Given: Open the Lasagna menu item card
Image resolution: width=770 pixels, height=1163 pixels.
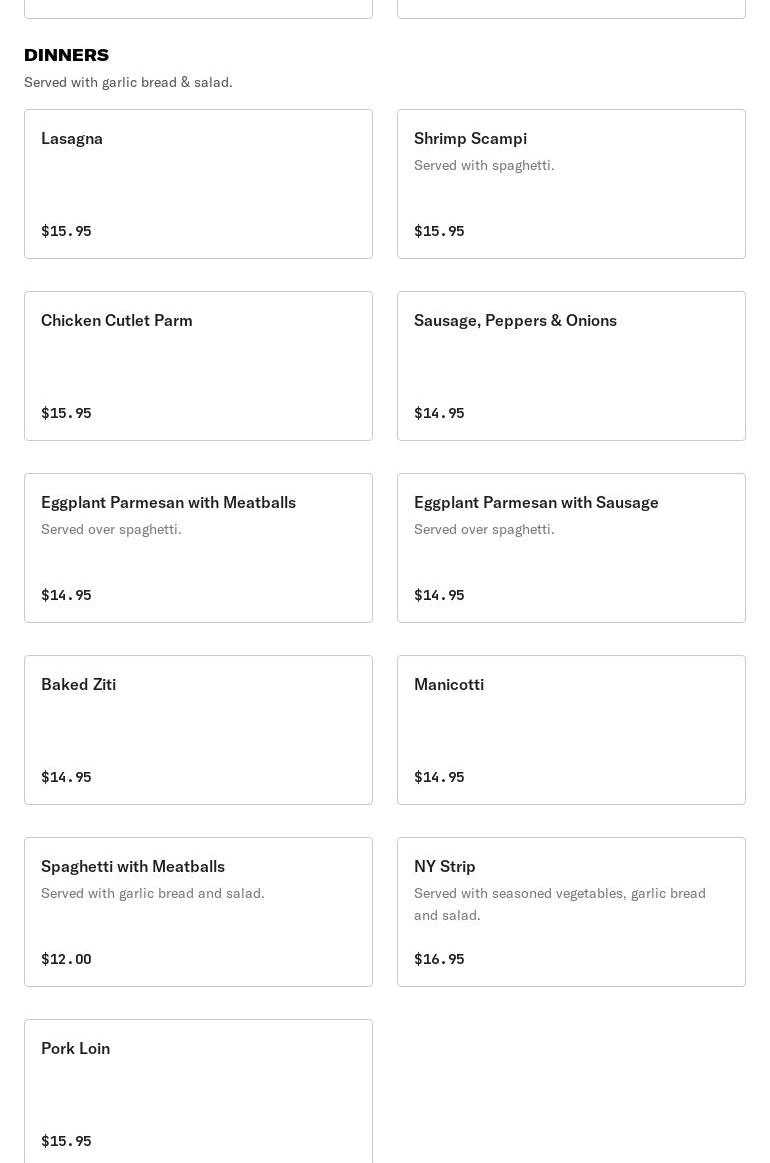Looking at the screenshot, I should 198,184.
